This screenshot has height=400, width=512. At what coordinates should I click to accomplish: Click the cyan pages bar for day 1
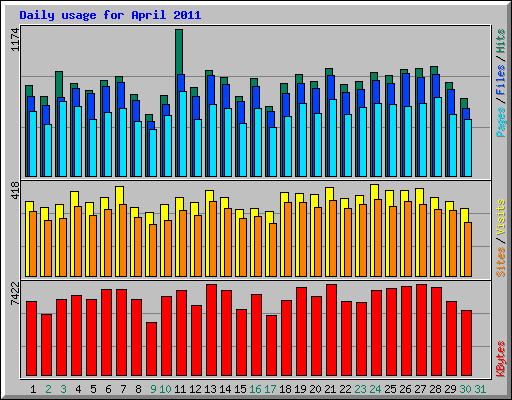click(33, 144)
